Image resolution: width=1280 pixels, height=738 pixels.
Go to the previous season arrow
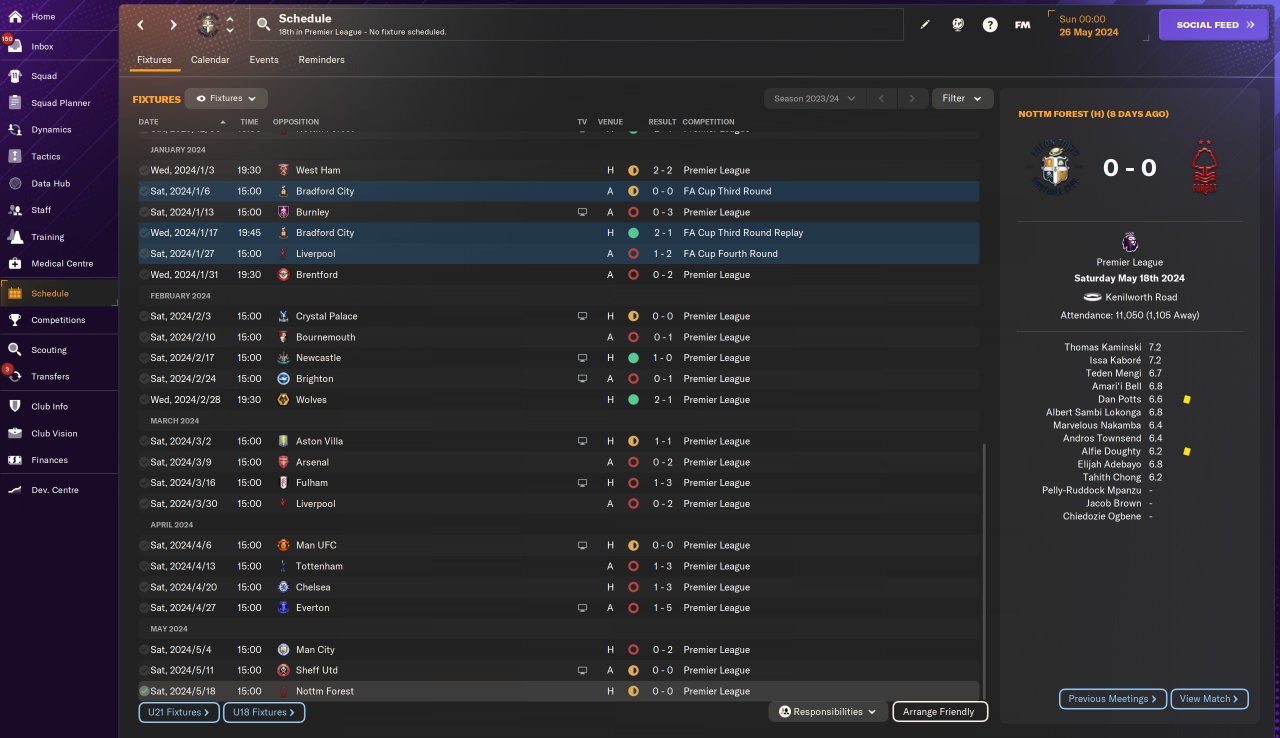tap(882, 98)
